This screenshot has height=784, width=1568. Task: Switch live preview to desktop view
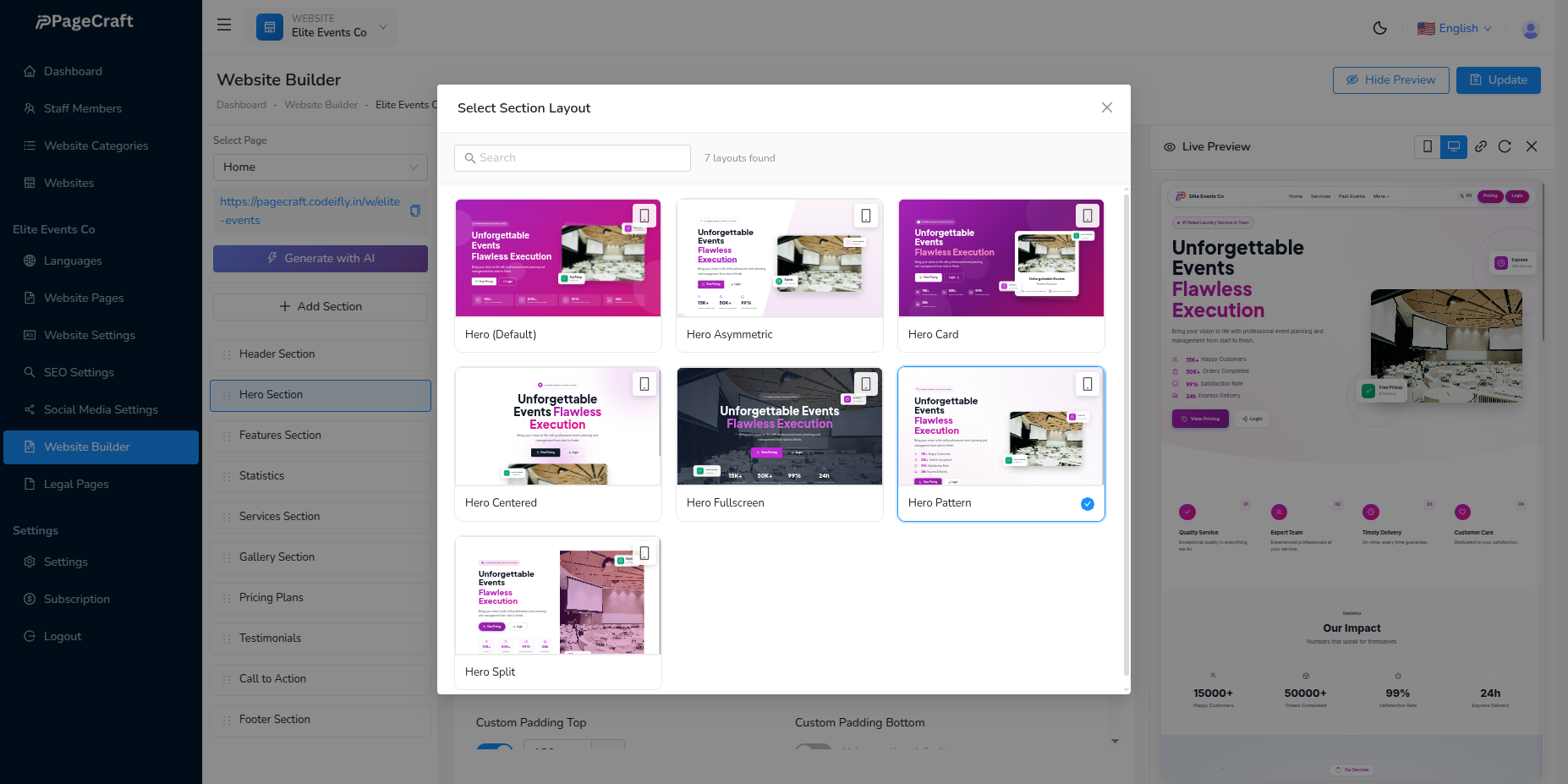point(1454,146)
